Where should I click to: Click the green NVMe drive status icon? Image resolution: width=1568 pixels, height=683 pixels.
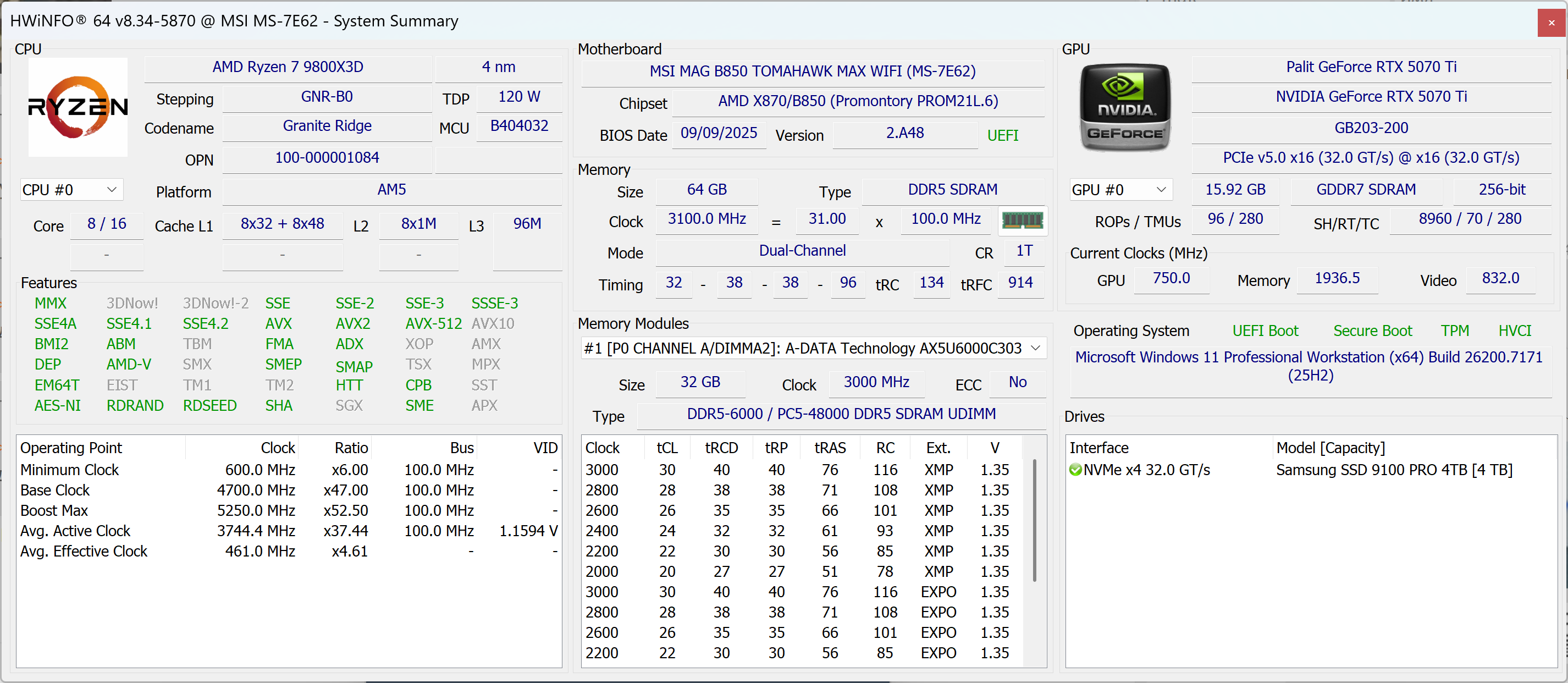(1075, 470)
